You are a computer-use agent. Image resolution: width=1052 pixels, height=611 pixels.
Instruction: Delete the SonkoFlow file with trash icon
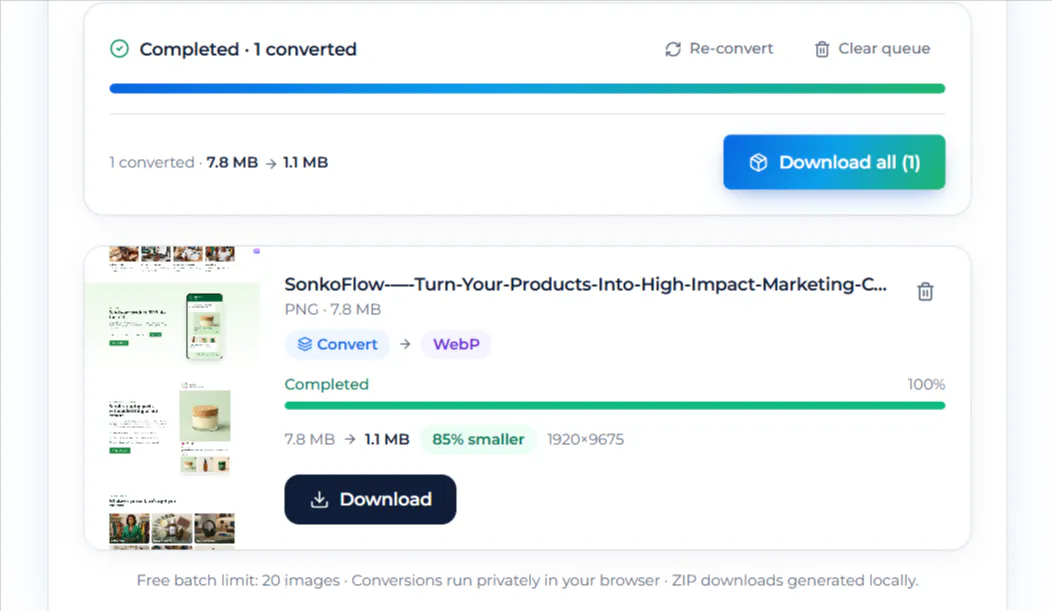(x=925, y=291)
